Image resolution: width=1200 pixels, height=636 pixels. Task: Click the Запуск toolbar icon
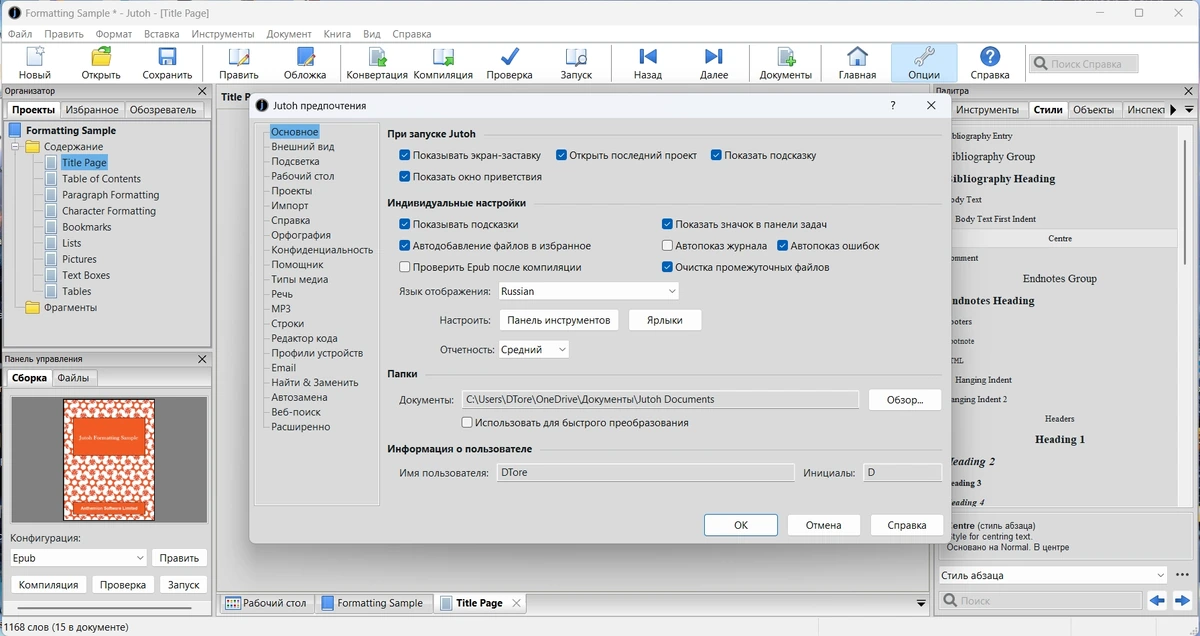tap(576, 63)
